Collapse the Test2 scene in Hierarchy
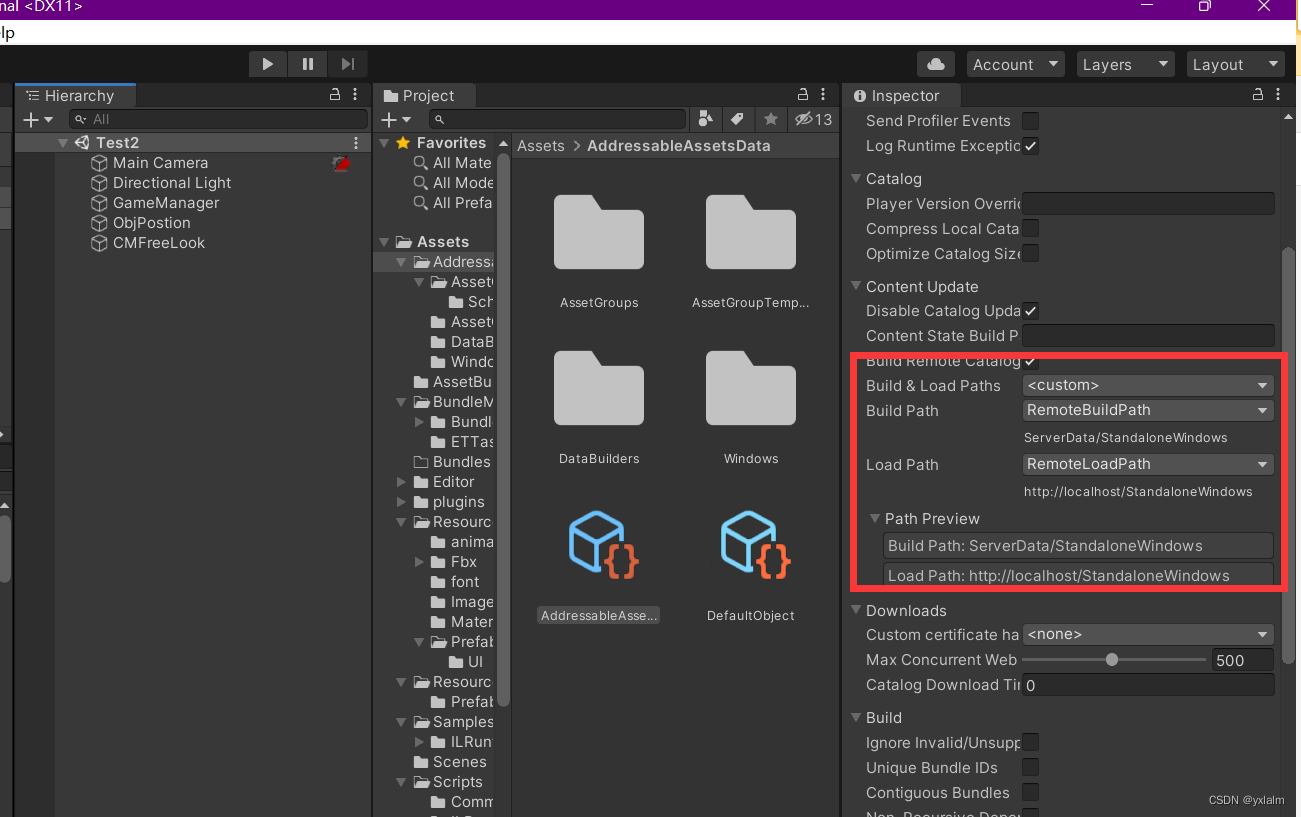Image resolution: width=1301 pixels, height=817 pixels. coord(63,143)
